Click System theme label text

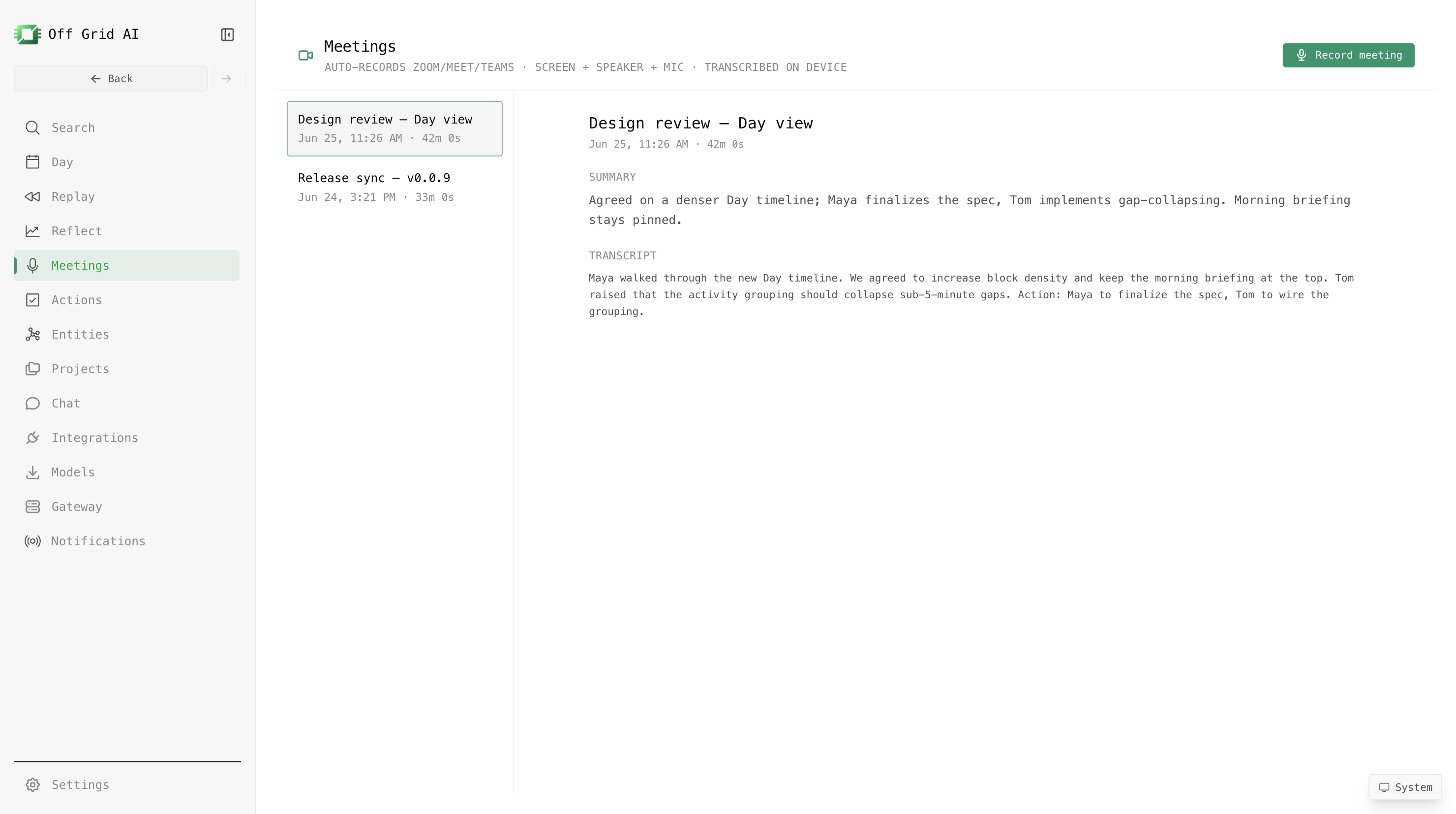[x=1414, y=787]
